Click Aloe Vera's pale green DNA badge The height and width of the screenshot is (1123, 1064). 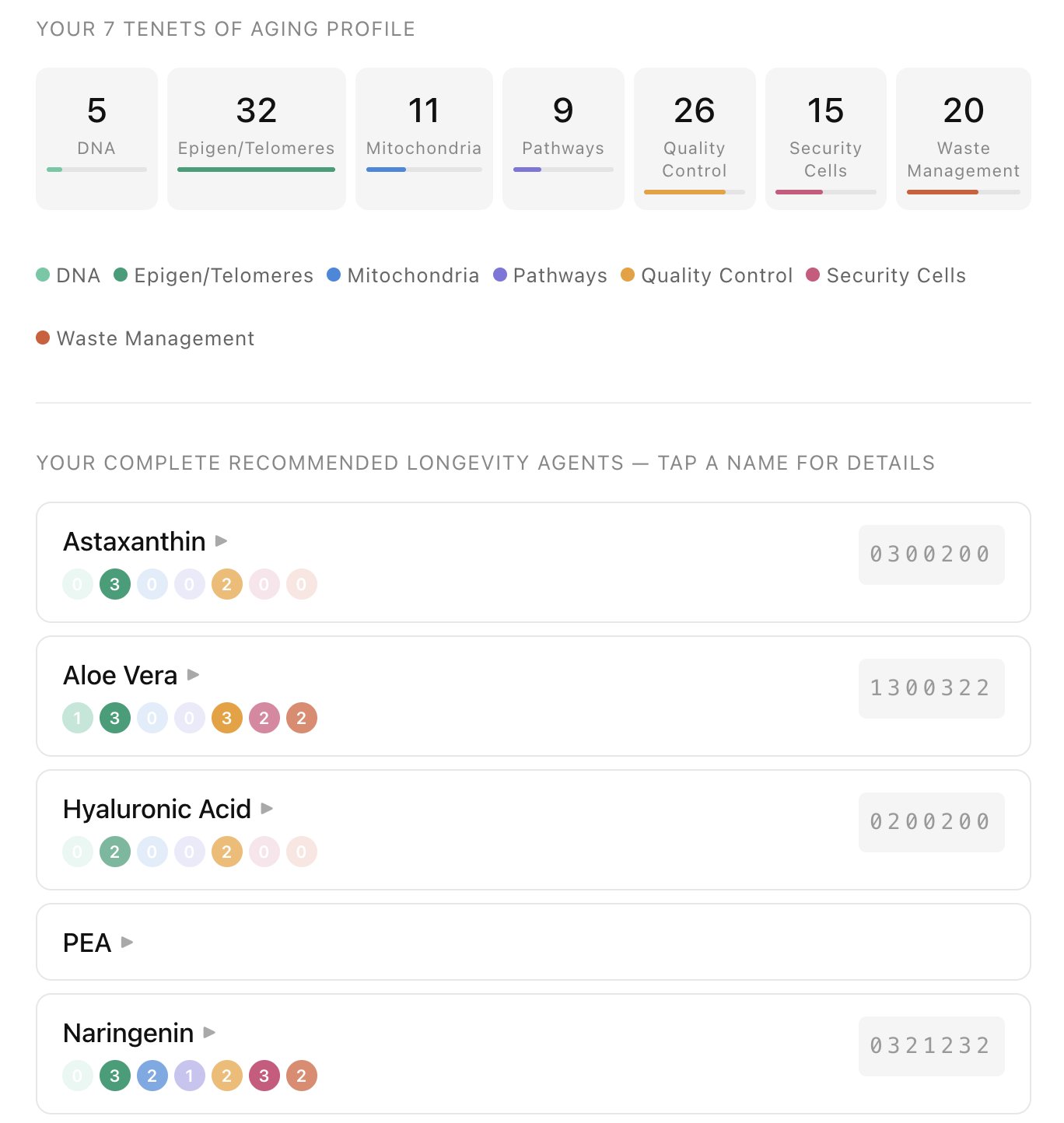78,718
